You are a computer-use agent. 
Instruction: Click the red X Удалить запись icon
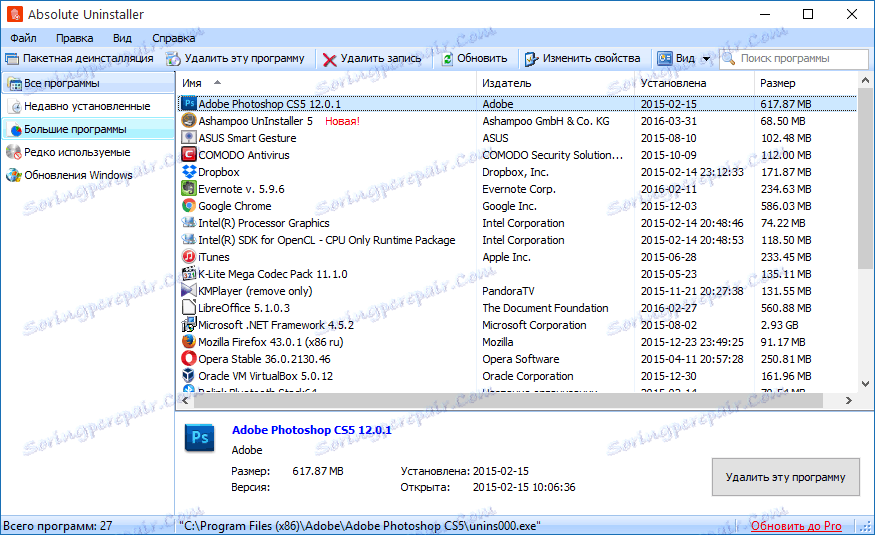tap(330, 59)
